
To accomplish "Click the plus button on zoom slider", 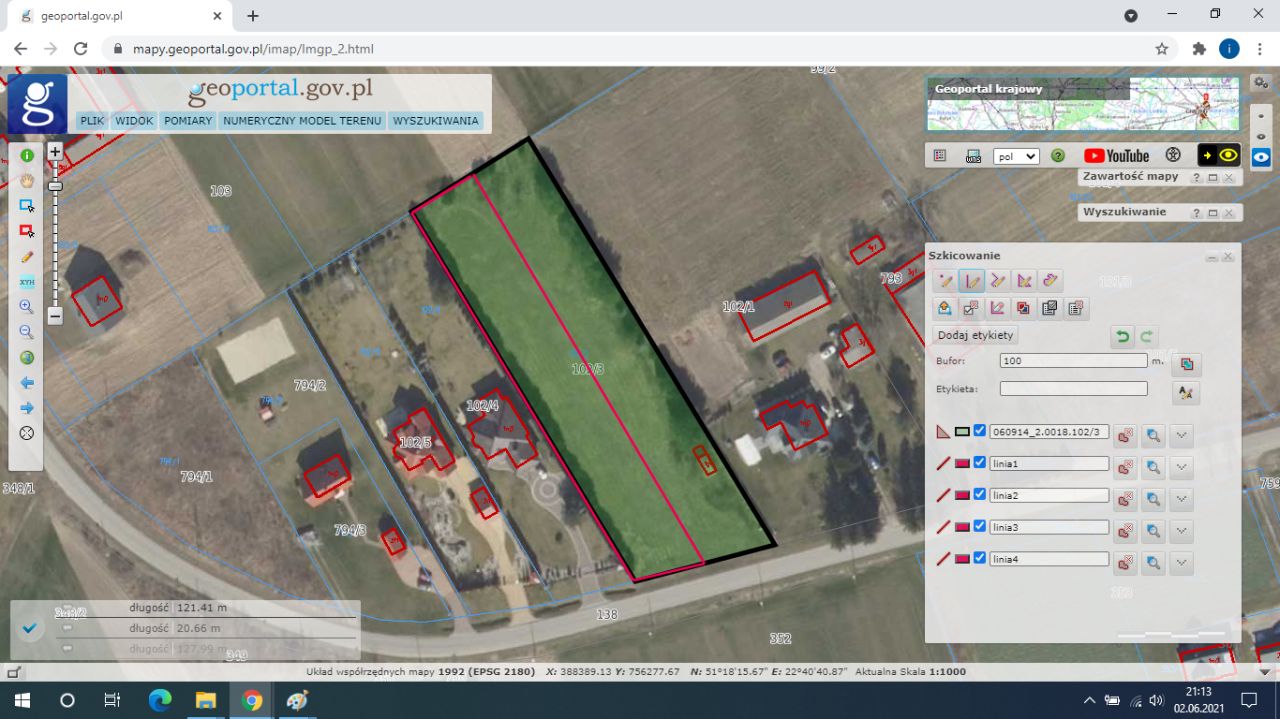I will [x=55, y=152].
